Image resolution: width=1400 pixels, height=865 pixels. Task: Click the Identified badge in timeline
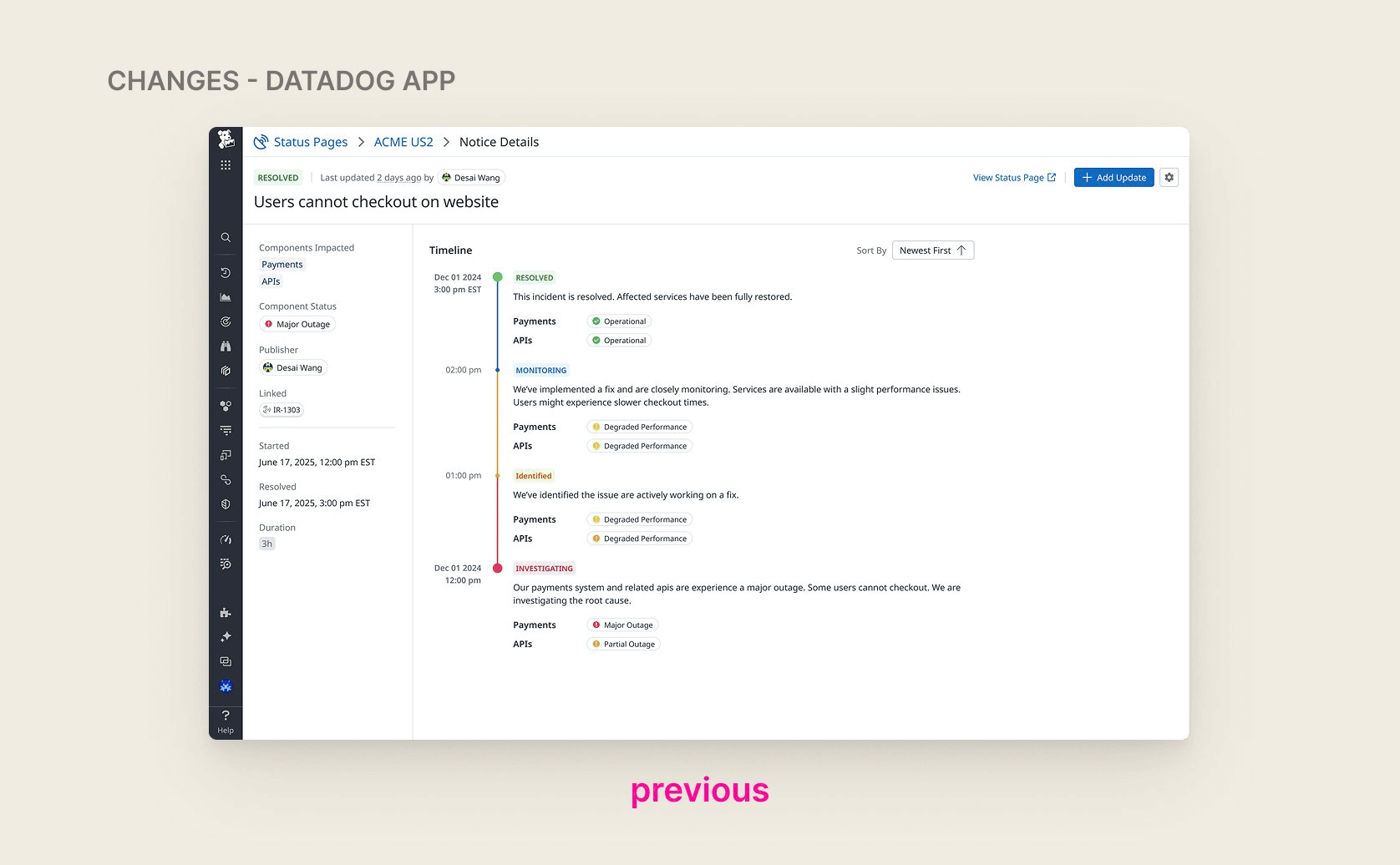pos(534,476)
